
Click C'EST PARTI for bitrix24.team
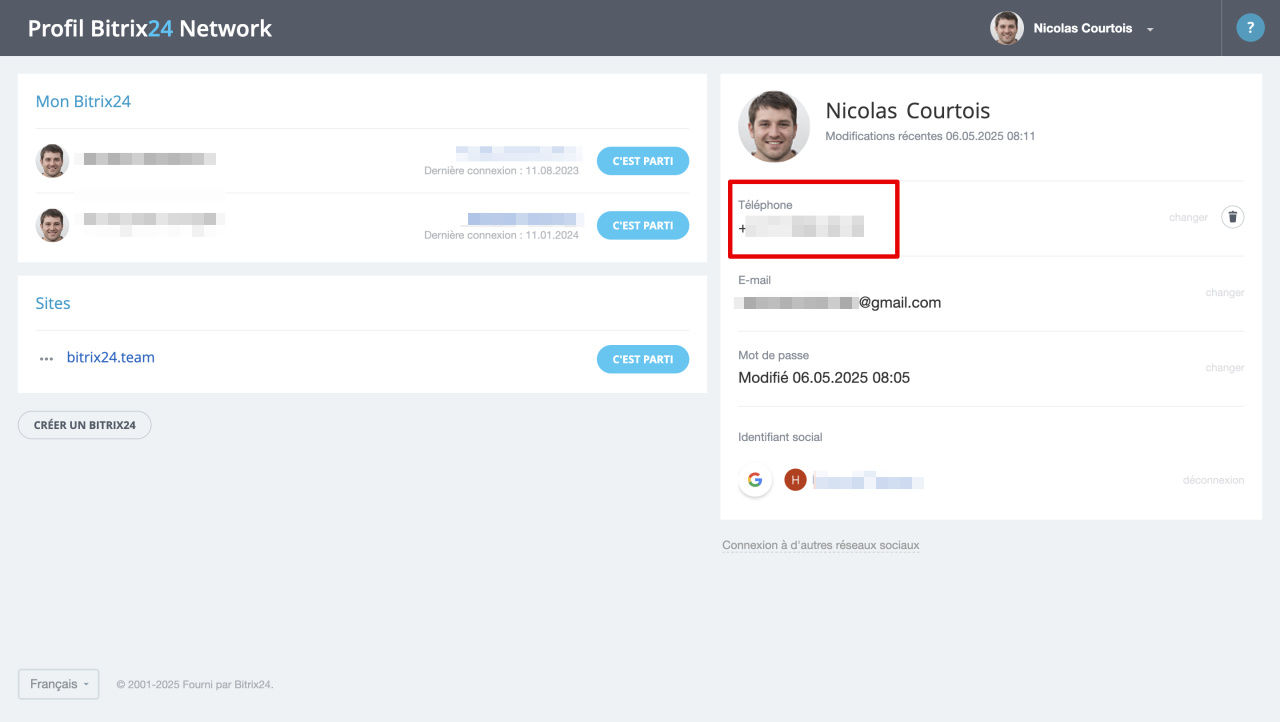(x=643, y=359)
